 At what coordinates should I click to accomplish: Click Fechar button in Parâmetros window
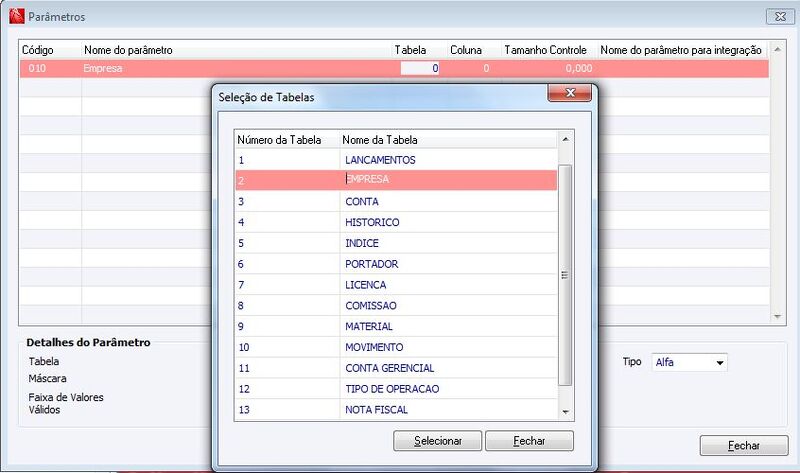click(x=744, y=445)
